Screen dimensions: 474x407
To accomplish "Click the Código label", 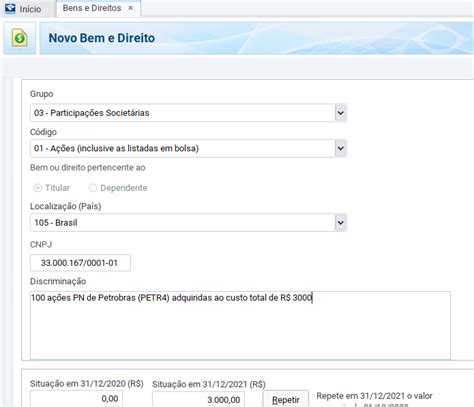I will (x=43, y=132).
